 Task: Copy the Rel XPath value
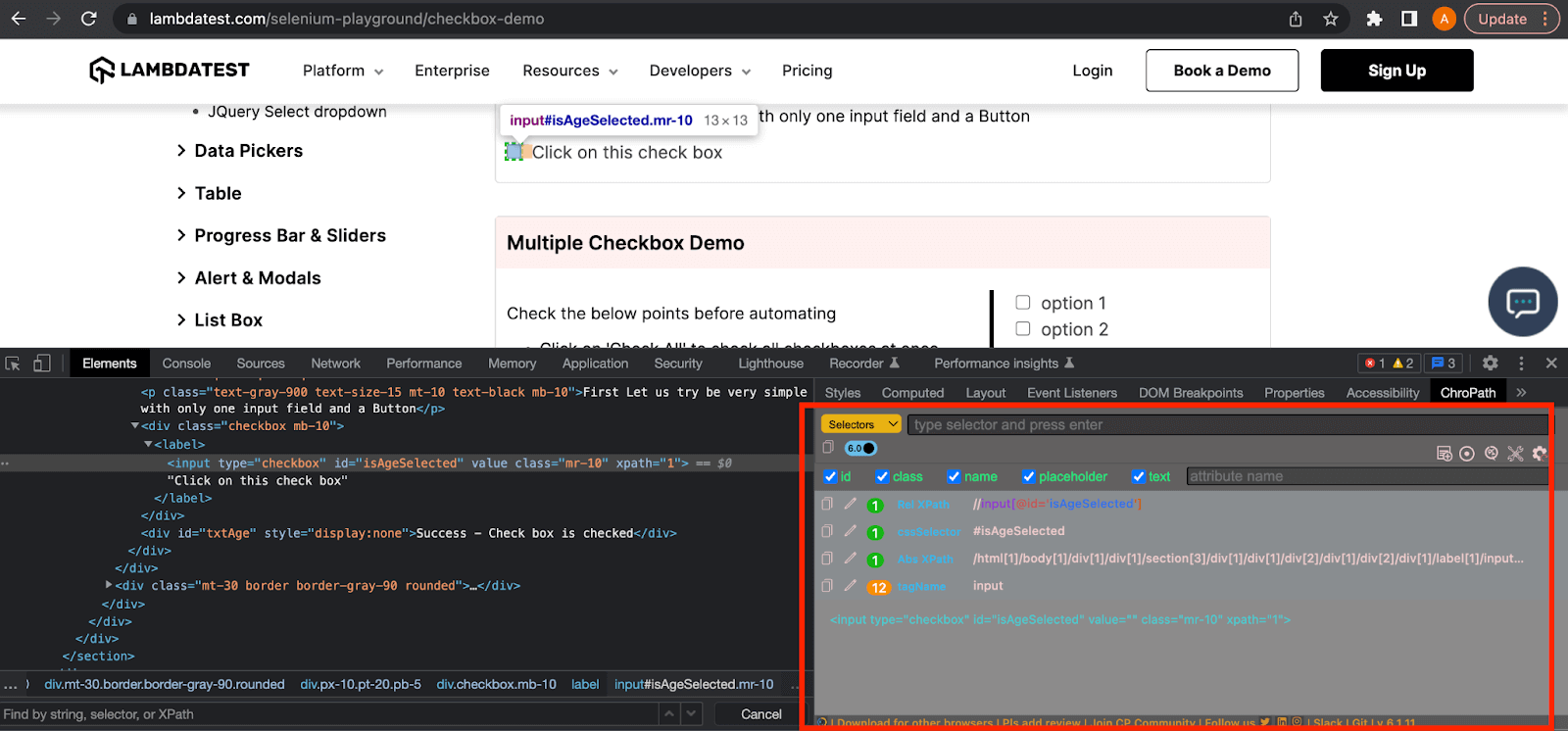827,504
